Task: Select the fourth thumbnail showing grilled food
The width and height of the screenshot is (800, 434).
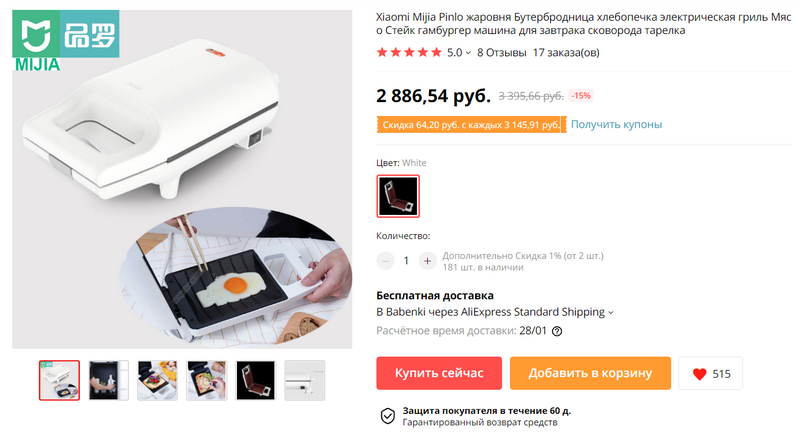Action: (206, 380)
